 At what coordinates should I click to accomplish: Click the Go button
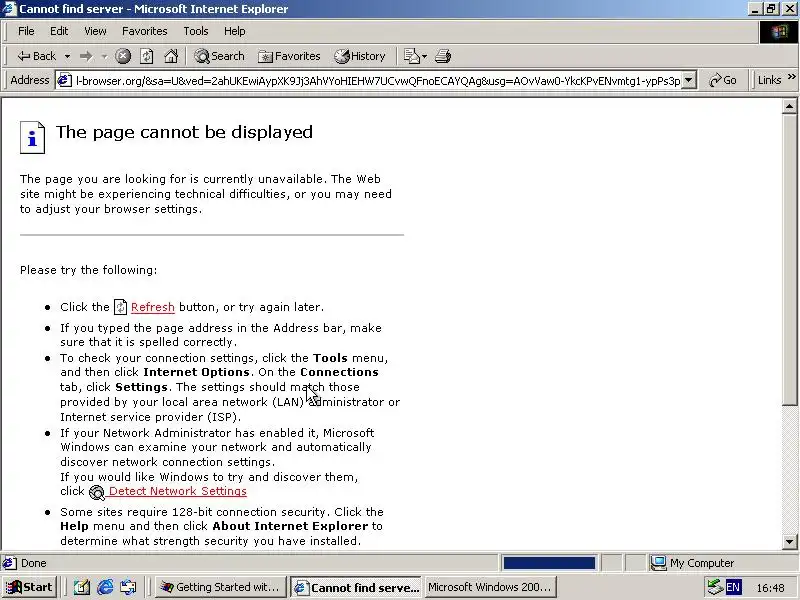[x=723, y=81]
